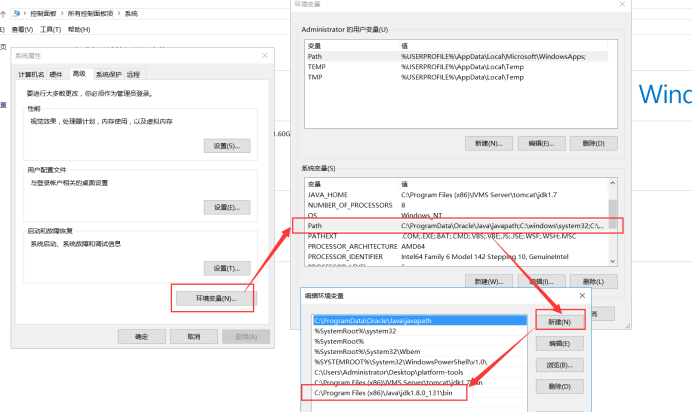The image size is (692, 413).
Task: Click 删除(D) under user variables
Action: [x=594, y=143]
